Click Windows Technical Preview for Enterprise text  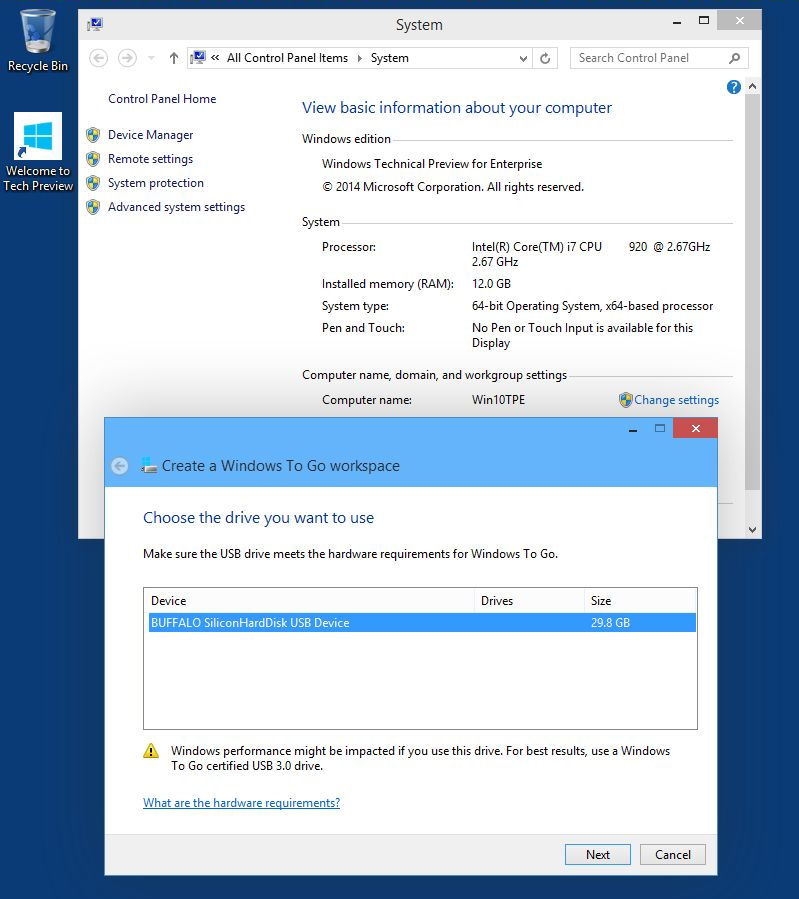432,164
